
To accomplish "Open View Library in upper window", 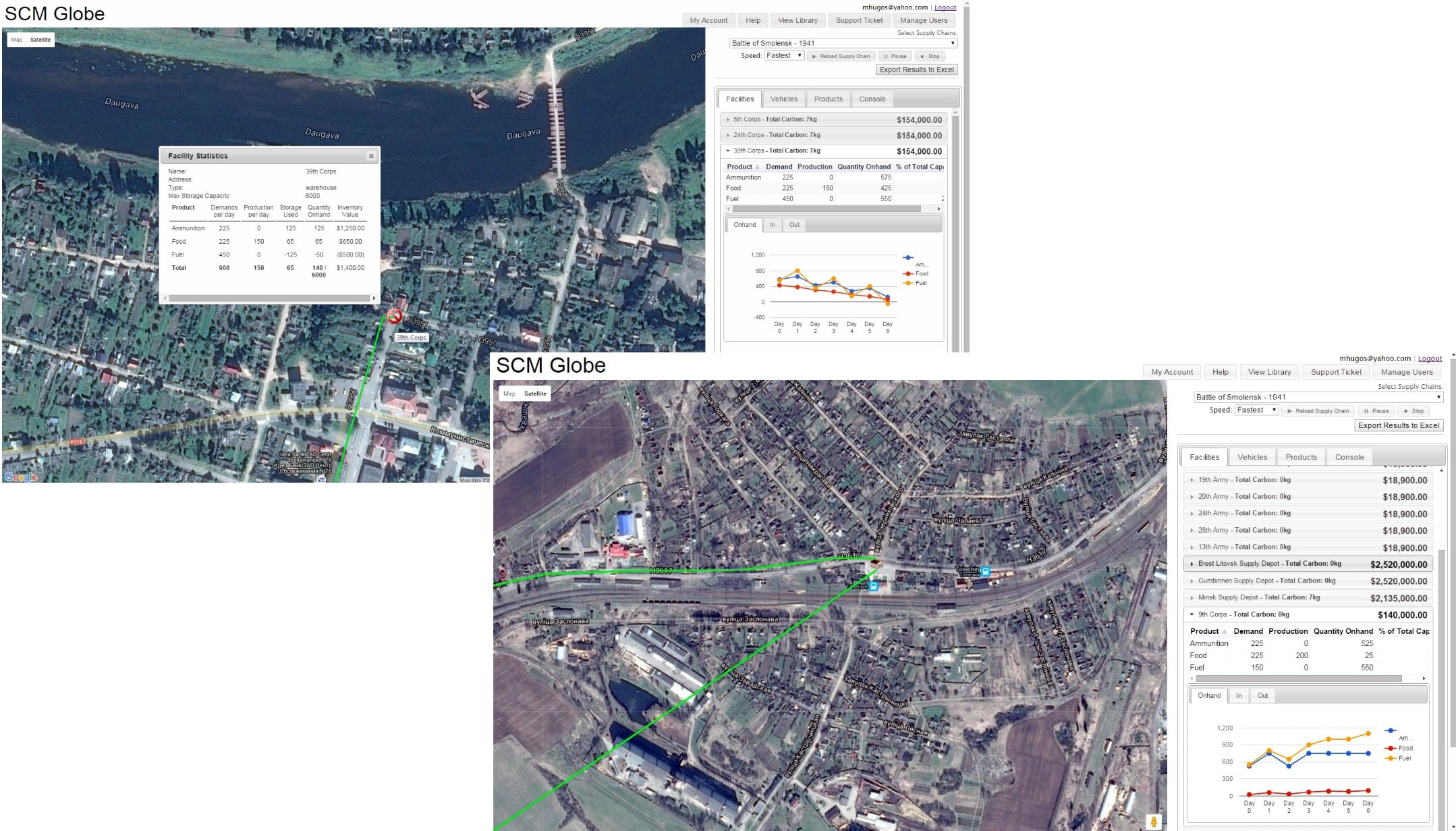I will click(797, 20).
